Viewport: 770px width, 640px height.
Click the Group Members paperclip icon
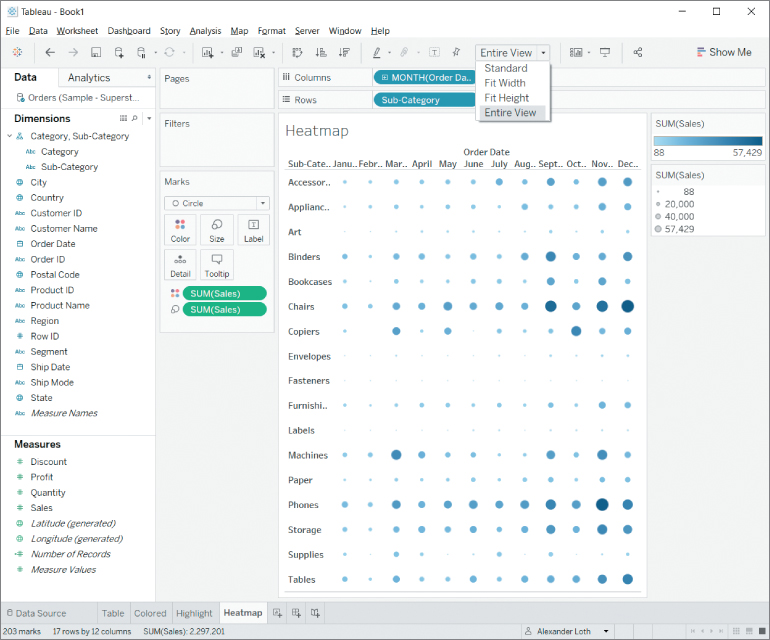[404, 52]
